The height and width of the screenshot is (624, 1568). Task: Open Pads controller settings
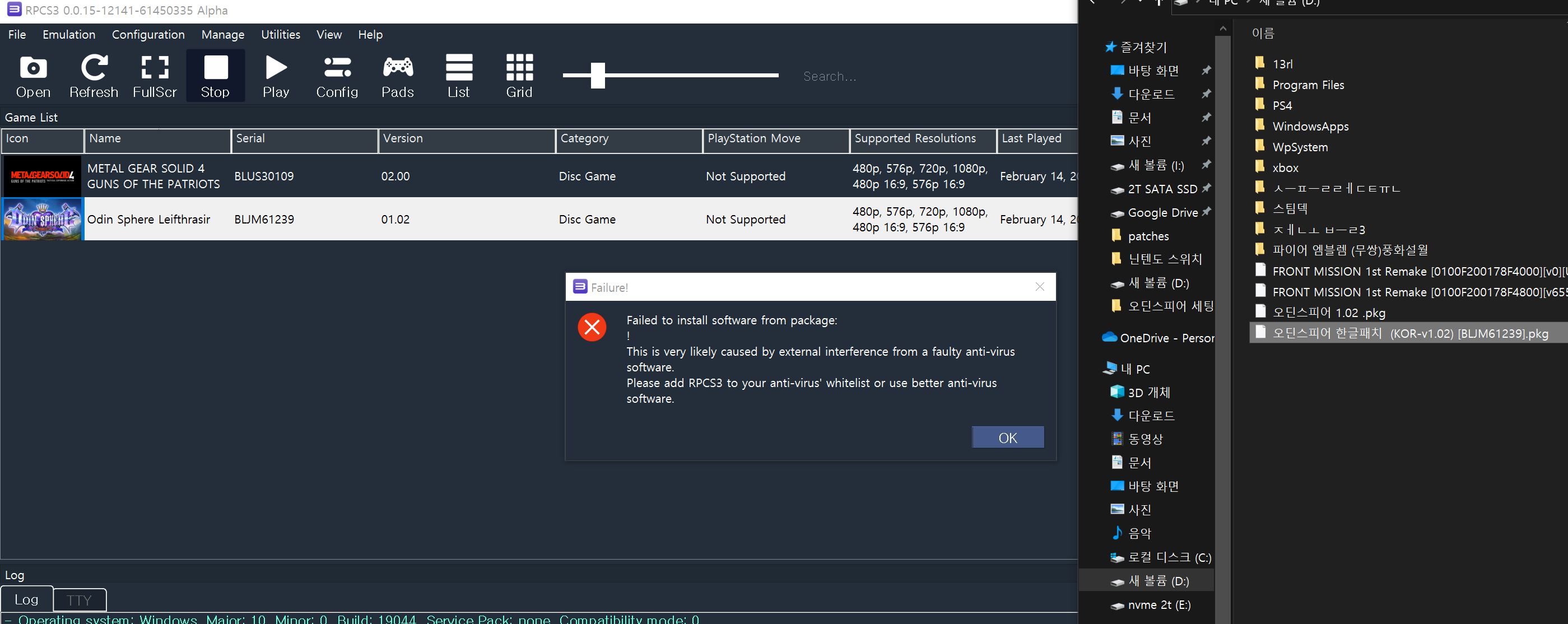398,76
